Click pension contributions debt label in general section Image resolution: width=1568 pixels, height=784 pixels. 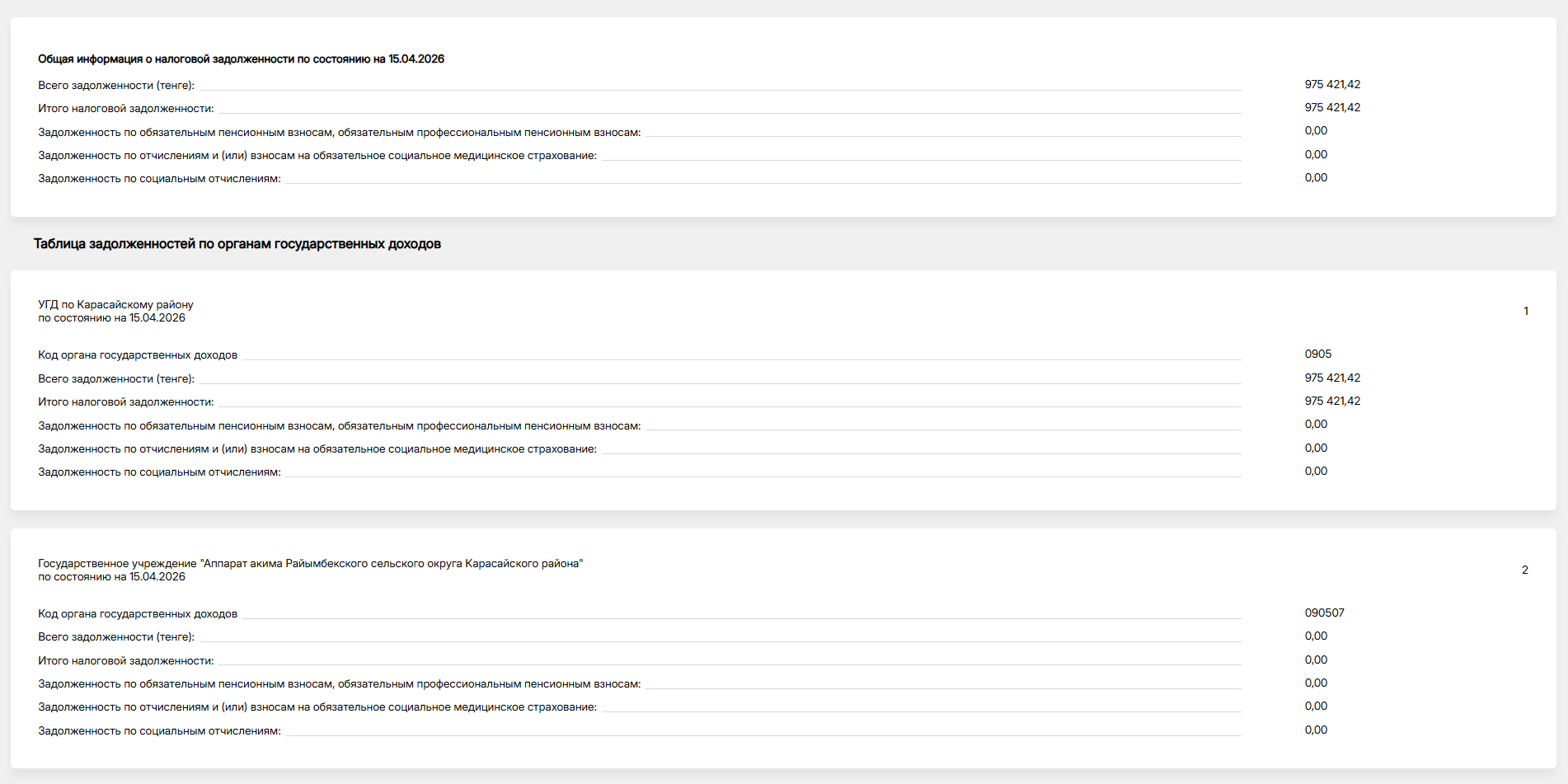pos(339,133)
